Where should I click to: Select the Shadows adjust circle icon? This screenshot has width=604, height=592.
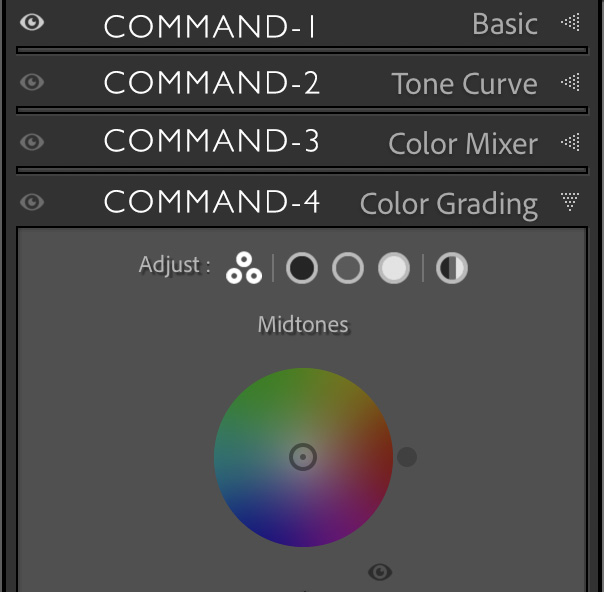click(x=302, y=268)
